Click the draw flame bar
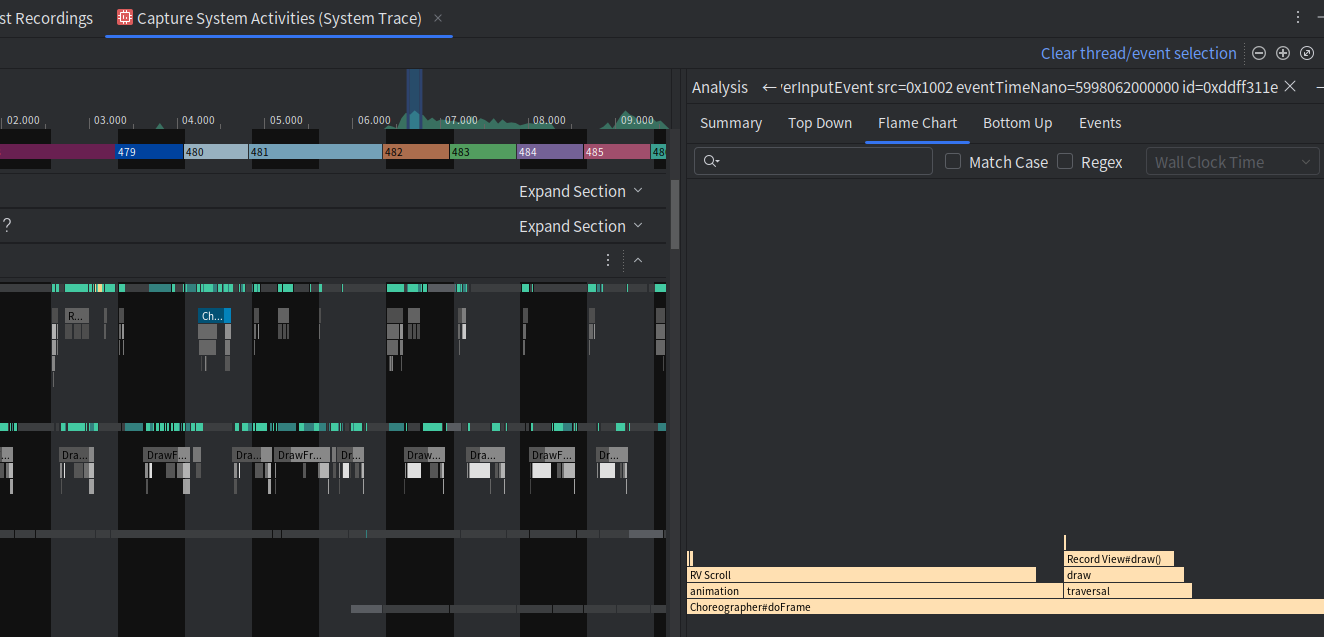This screenshot has height=637, width=1324. click(1124, 575)
